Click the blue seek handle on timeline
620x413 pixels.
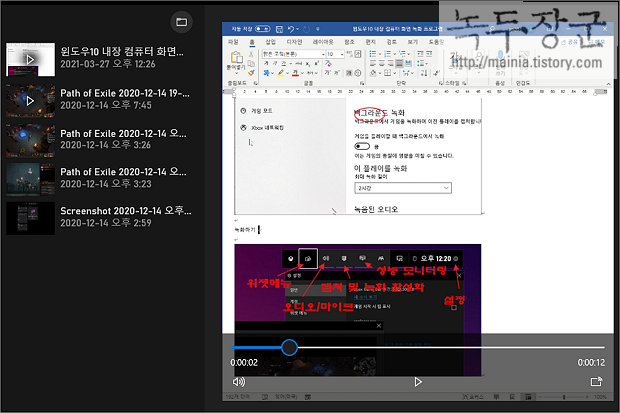289,347
